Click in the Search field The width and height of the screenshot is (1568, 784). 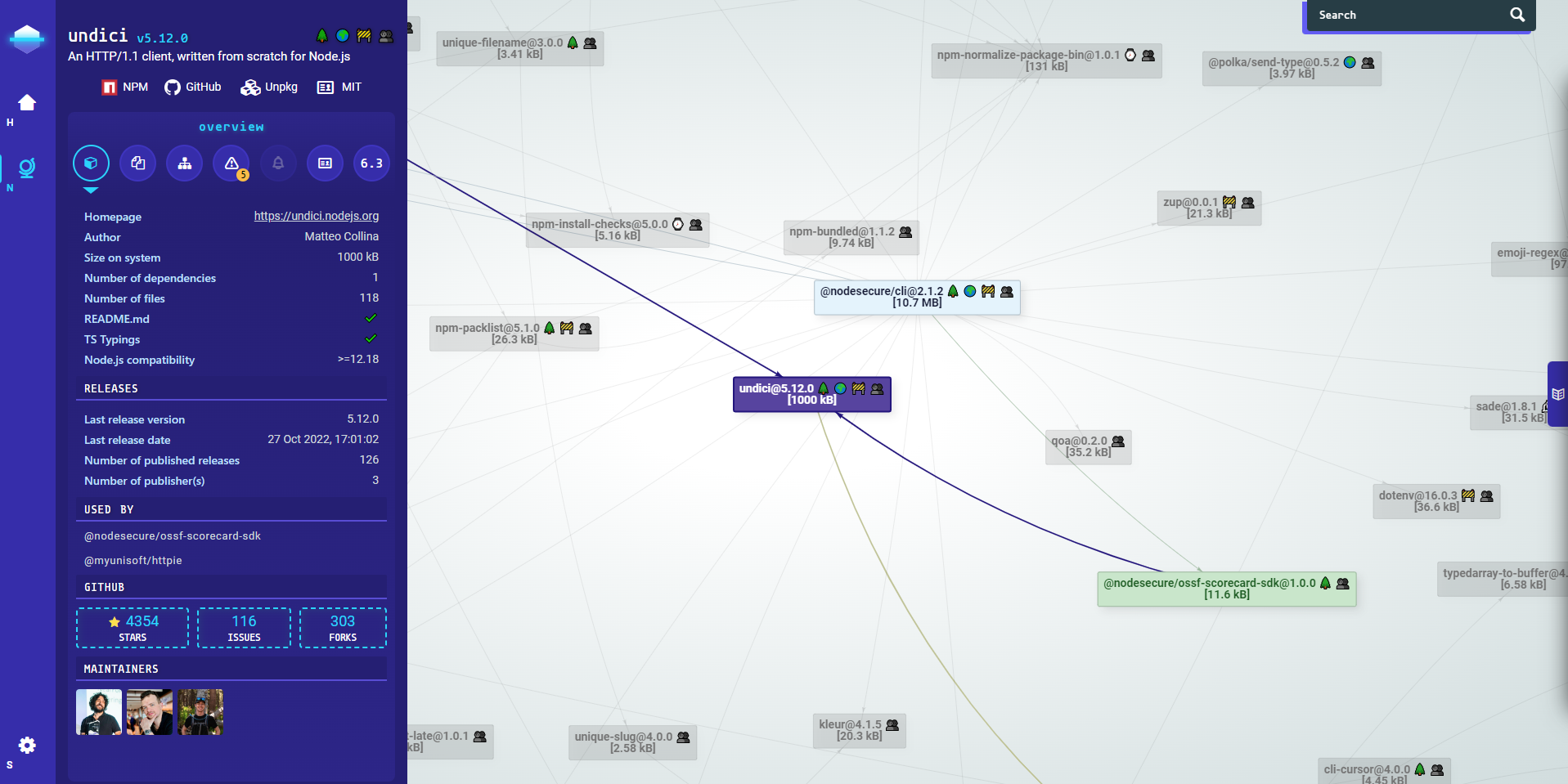[1407, 15]
